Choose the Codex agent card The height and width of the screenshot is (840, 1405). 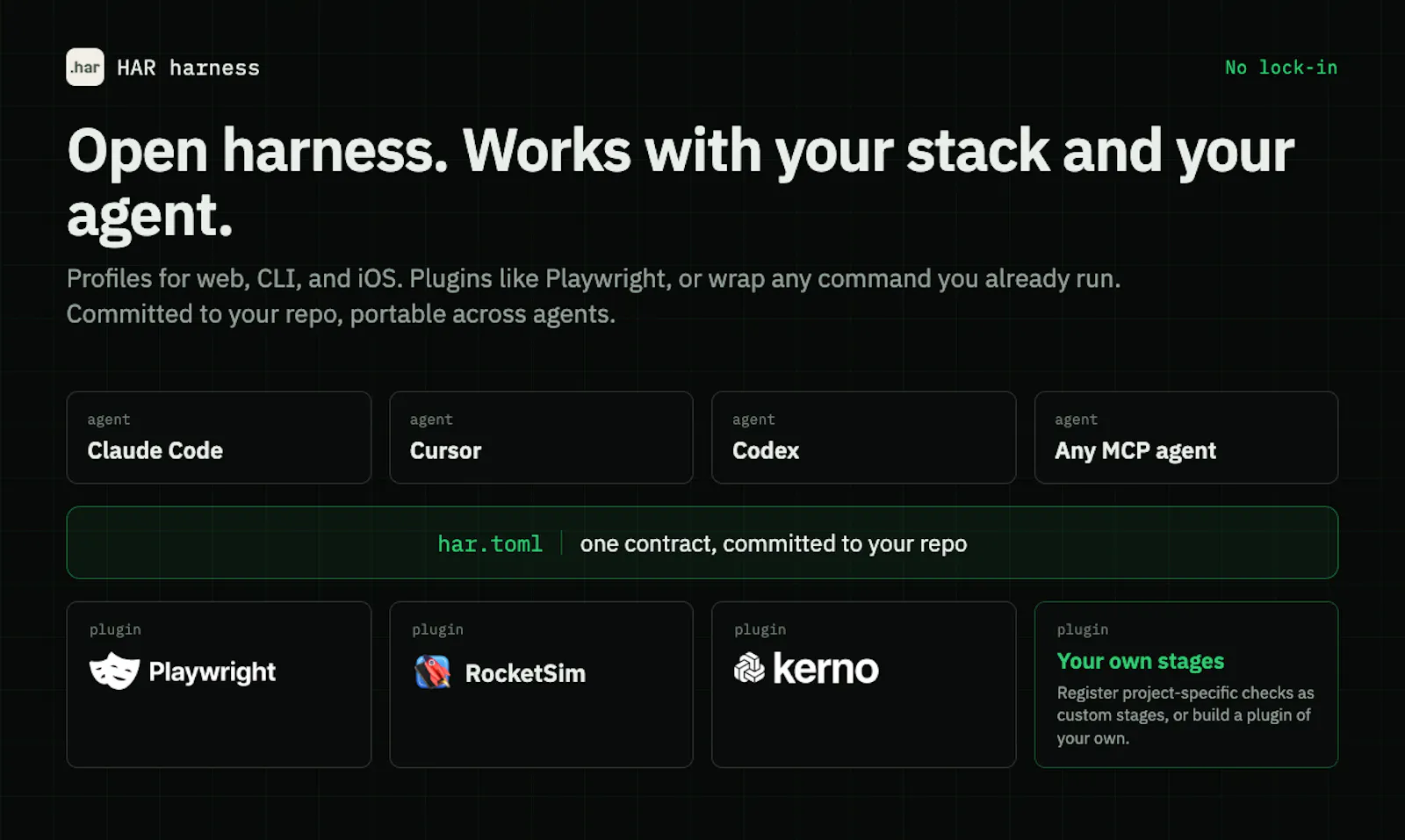tap(864, 437)
